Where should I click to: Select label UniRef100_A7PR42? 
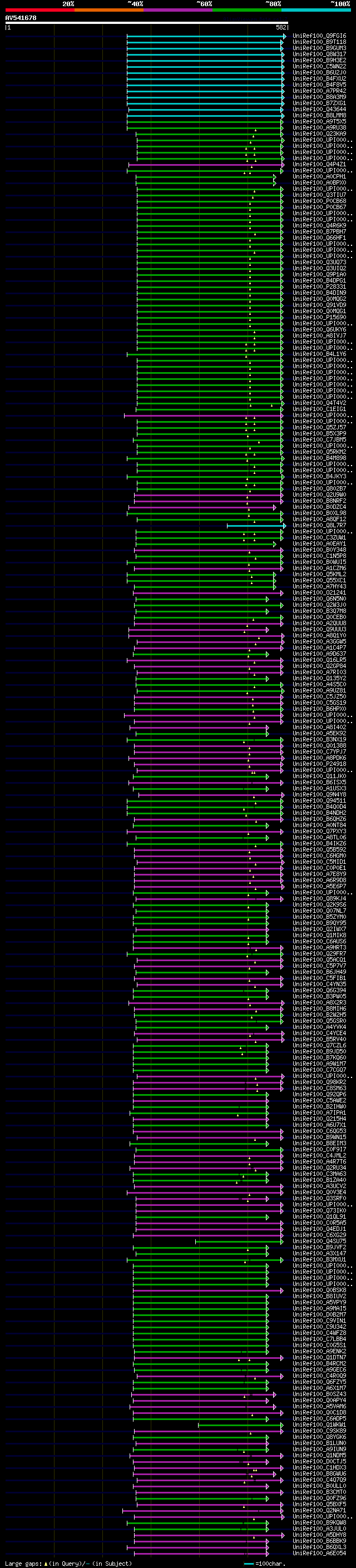(x=319, y=91)
